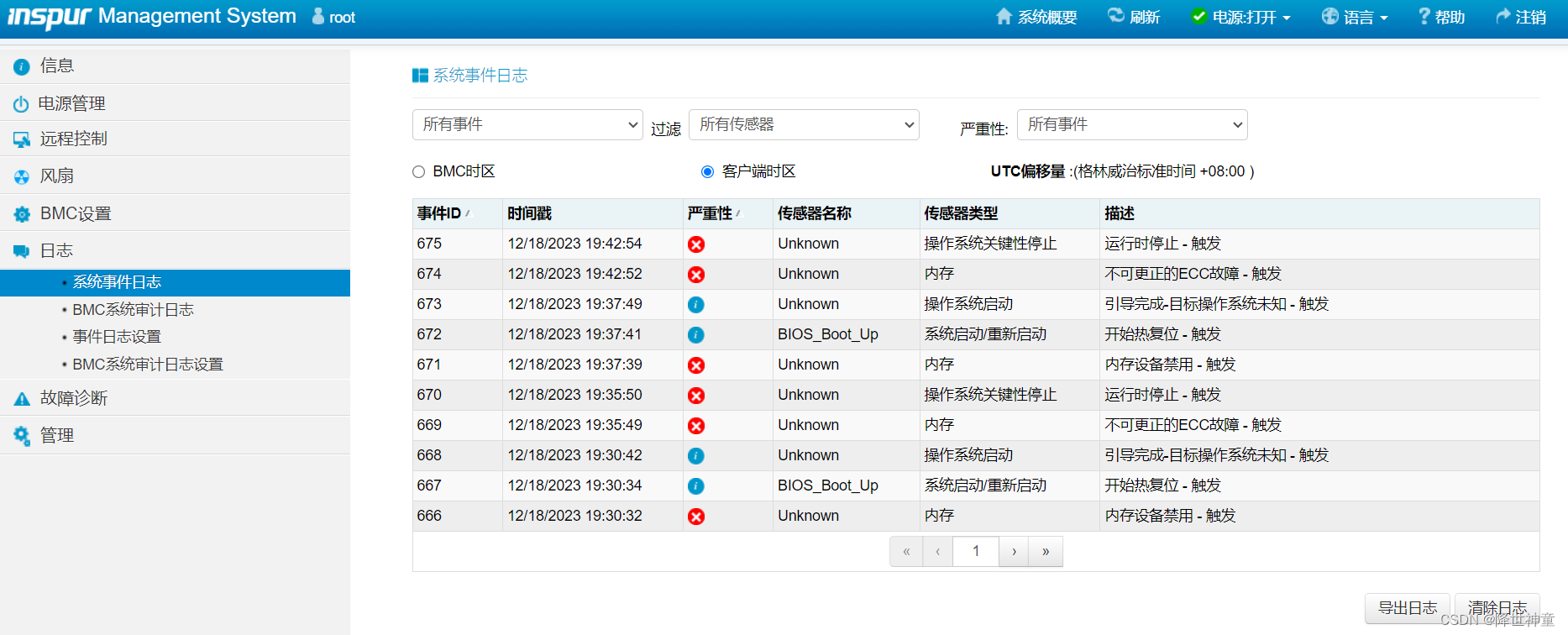1568x635 pixels.
Task: Go to the next page of results
Action: [x=1014, y=552]
